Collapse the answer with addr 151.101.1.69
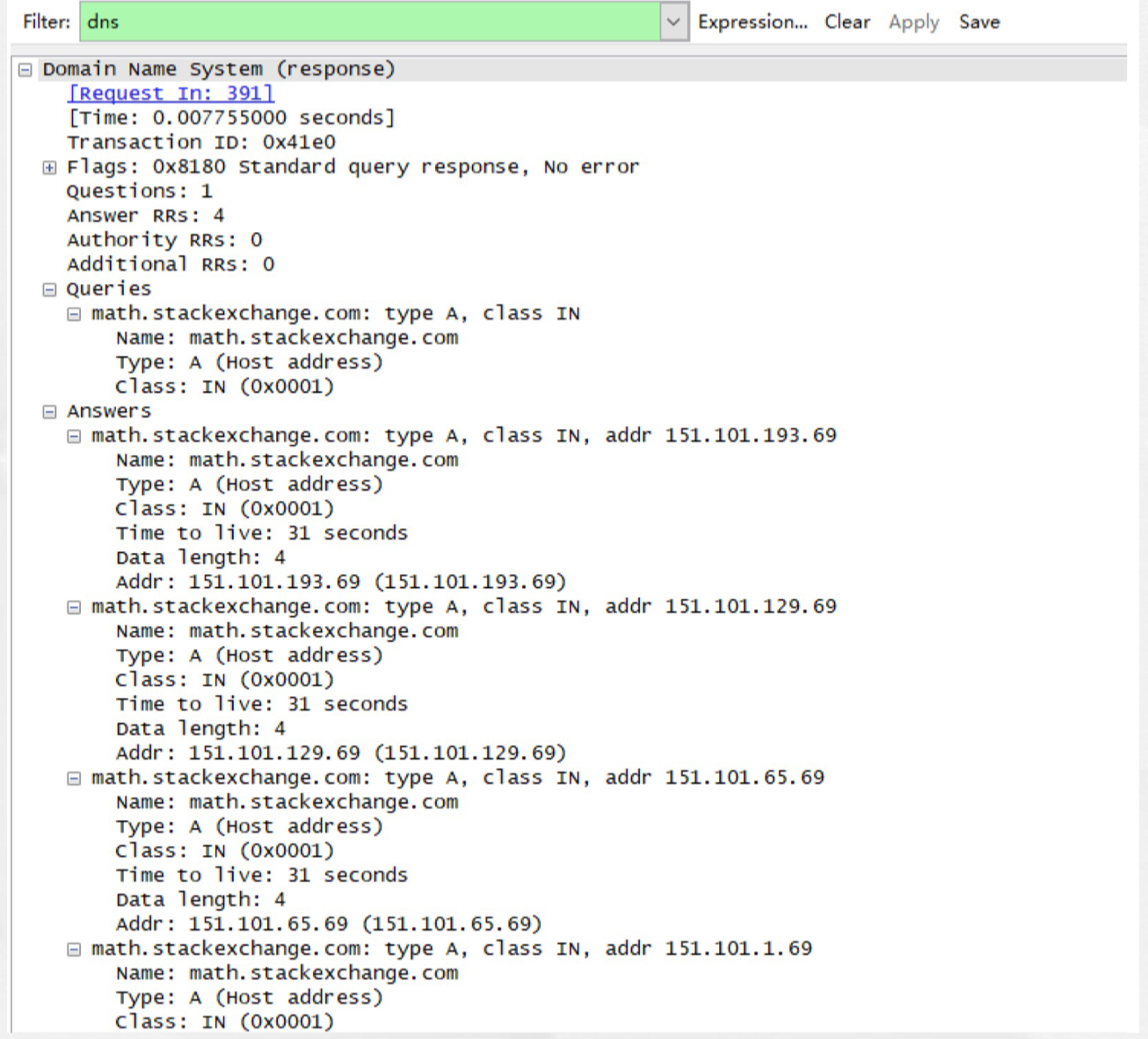This screenshot has width=1148, height=1039. (75, 949)
